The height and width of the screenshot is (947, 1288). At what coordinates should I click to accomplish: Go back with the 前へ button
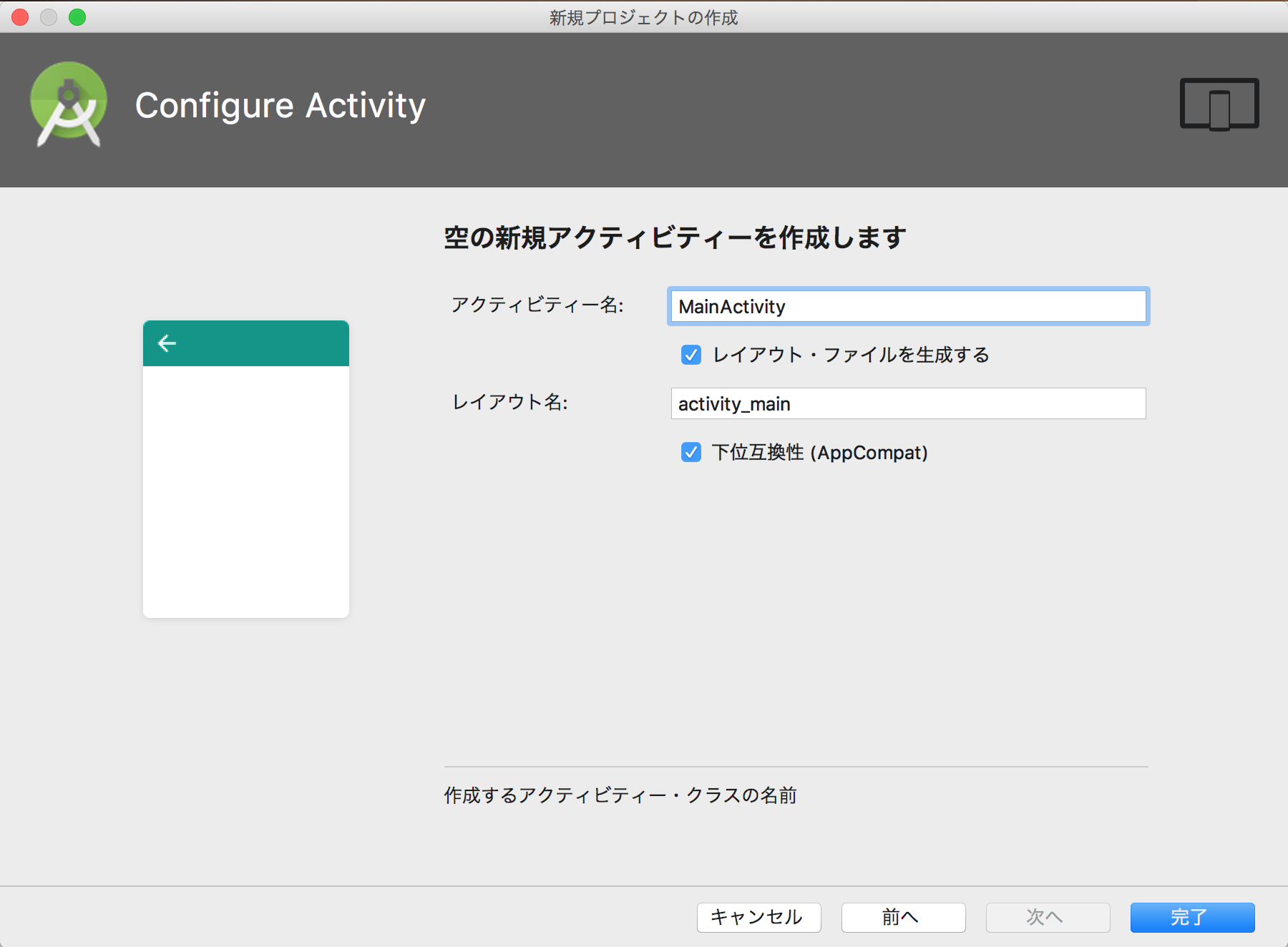[903, 917]
